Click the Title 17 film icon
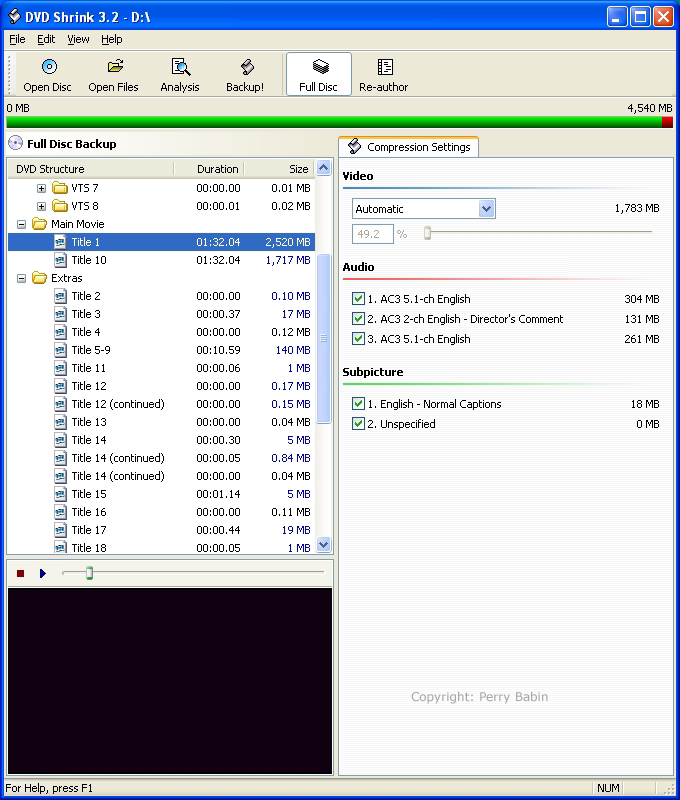The image size is (680, 800). 60,530
